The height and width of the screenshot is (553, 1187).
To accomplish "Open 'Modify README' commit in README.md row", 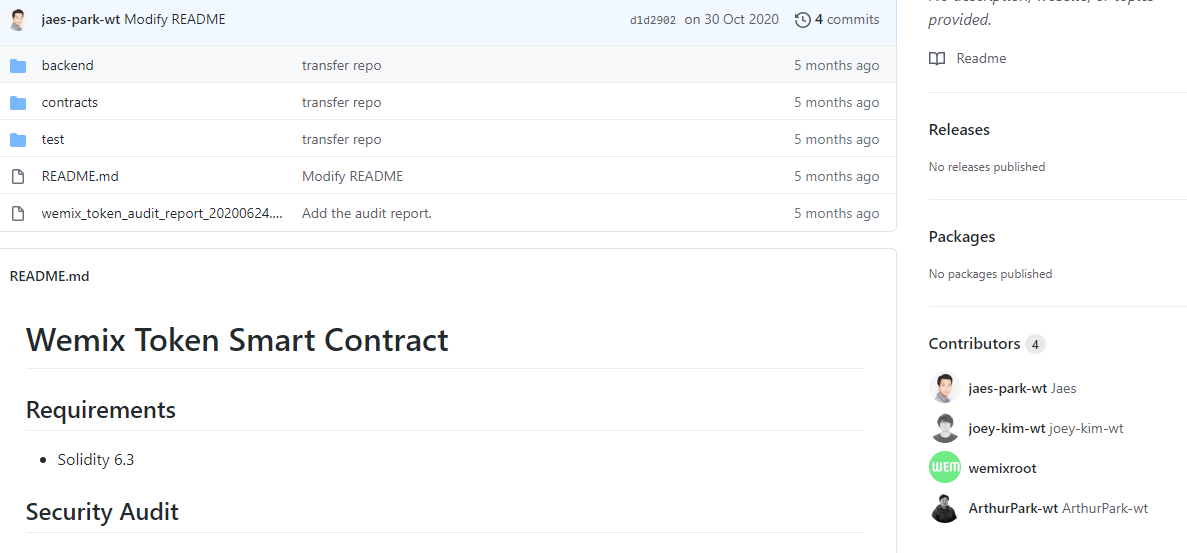I will tap(353, 177).
